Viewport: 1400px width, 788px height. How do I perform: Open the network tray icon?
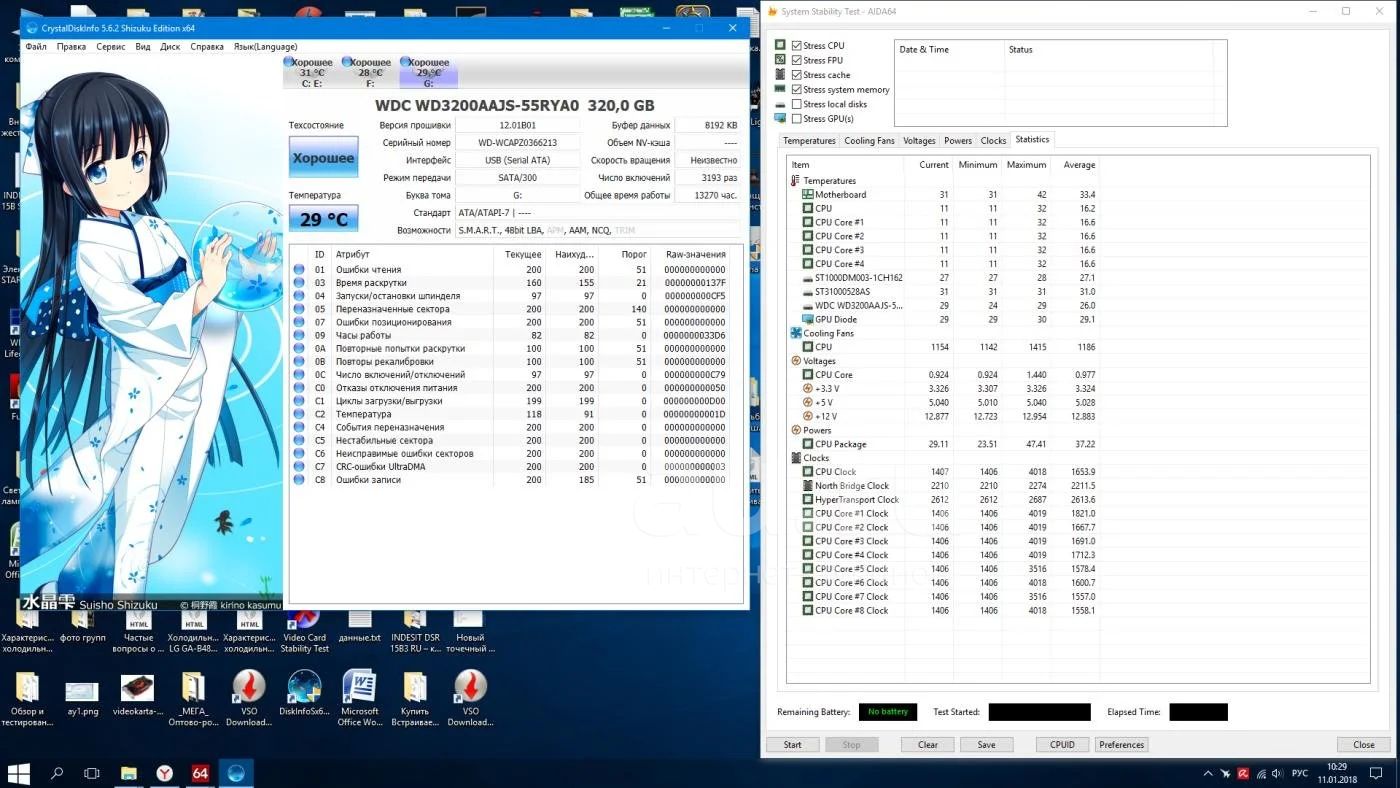click(1260, 773)
